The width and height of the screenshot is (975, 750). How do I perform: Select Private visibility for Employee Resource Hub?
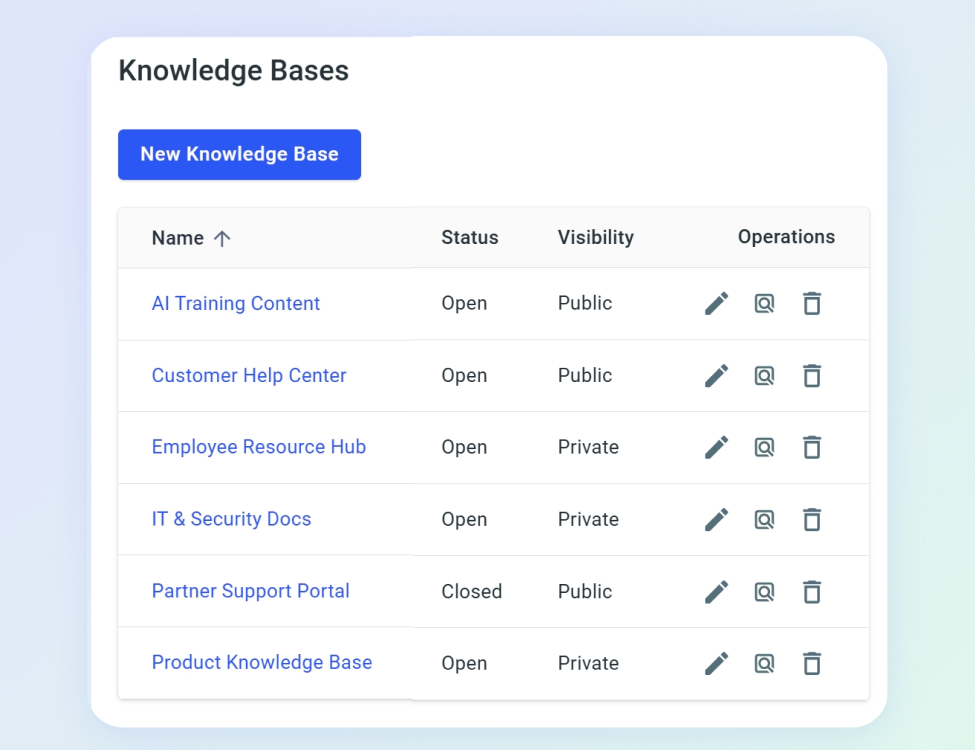588,447
